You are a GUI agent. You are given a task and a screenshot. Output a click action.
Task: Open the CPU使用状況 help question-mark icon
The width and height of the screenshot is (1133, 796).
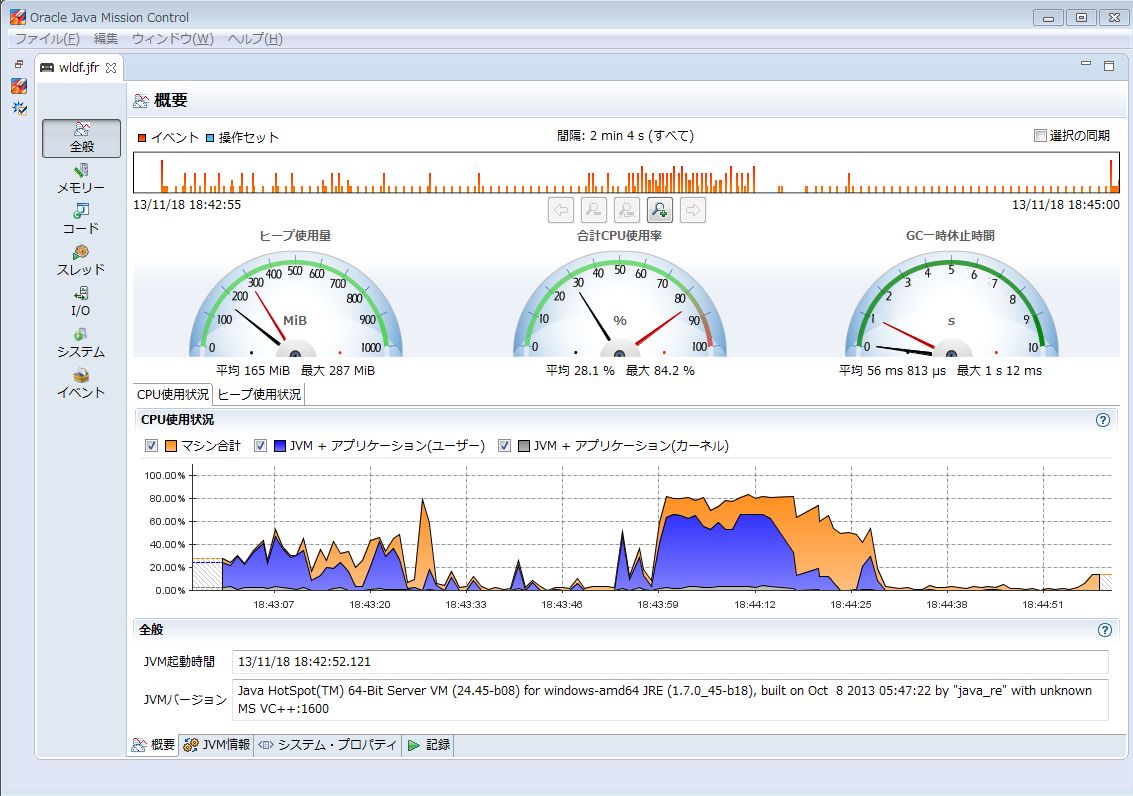coord(1104,419)
